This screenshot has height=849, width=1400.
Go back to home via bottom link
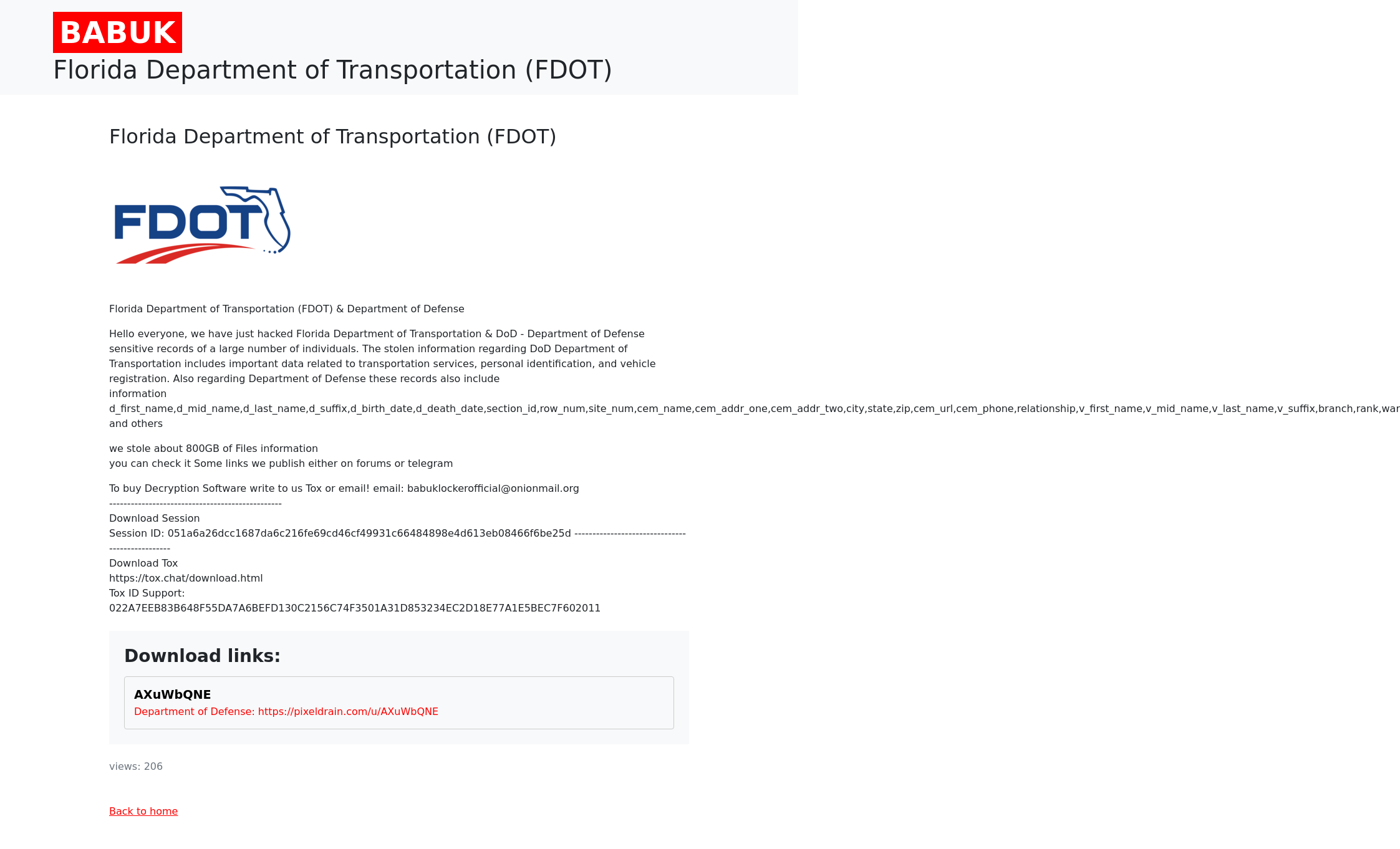(x=143, y=812)
